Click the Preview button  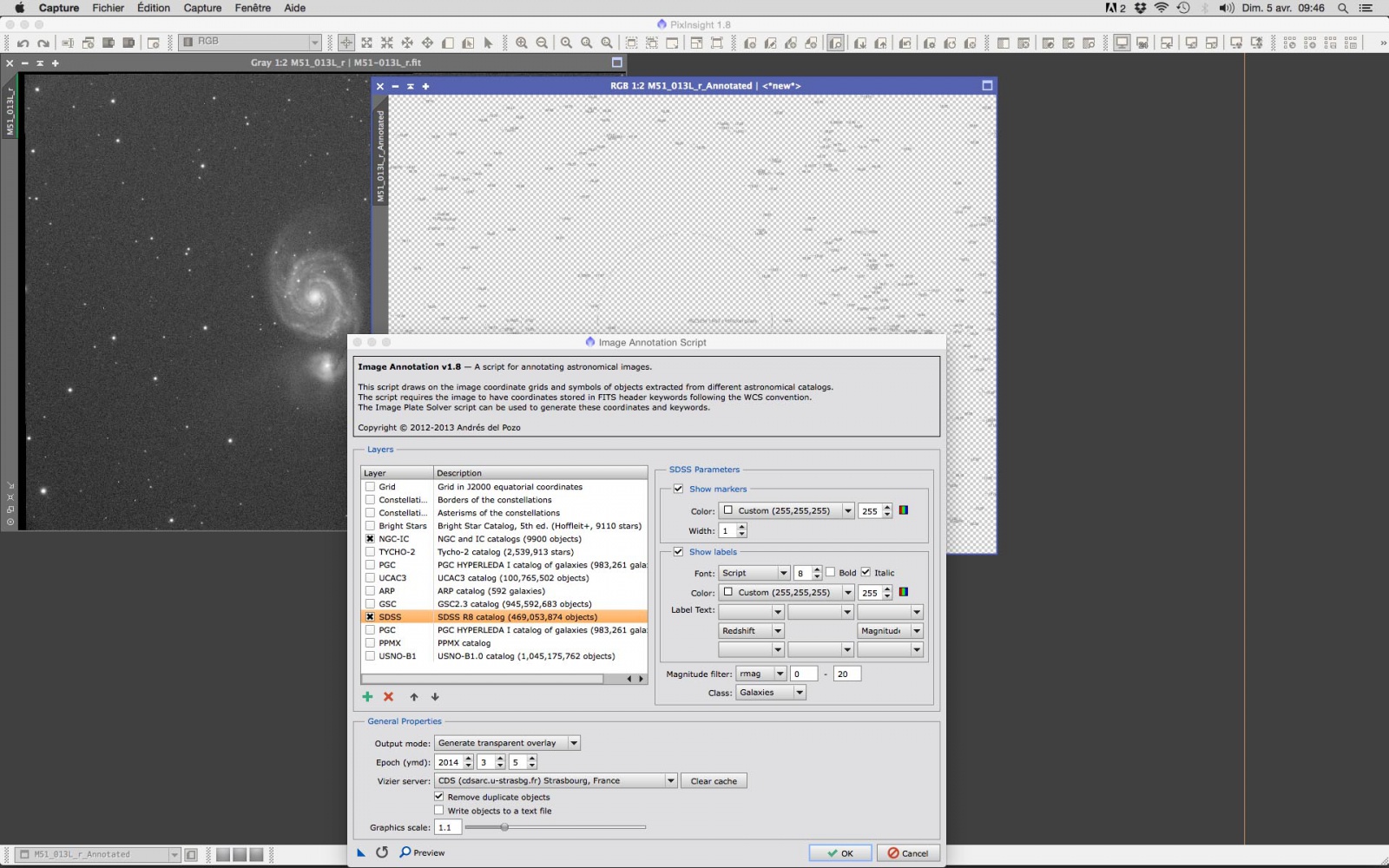point(423,852)
